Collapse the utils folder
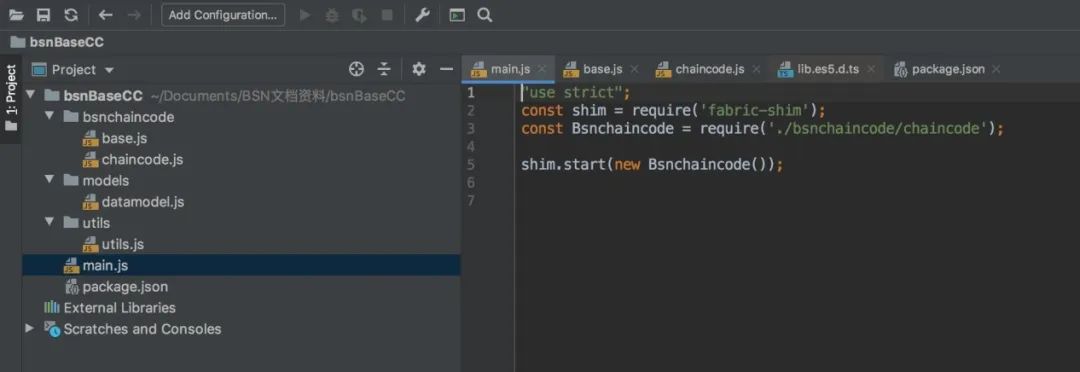Screen dimensions: 1080x372 (49, 223)
